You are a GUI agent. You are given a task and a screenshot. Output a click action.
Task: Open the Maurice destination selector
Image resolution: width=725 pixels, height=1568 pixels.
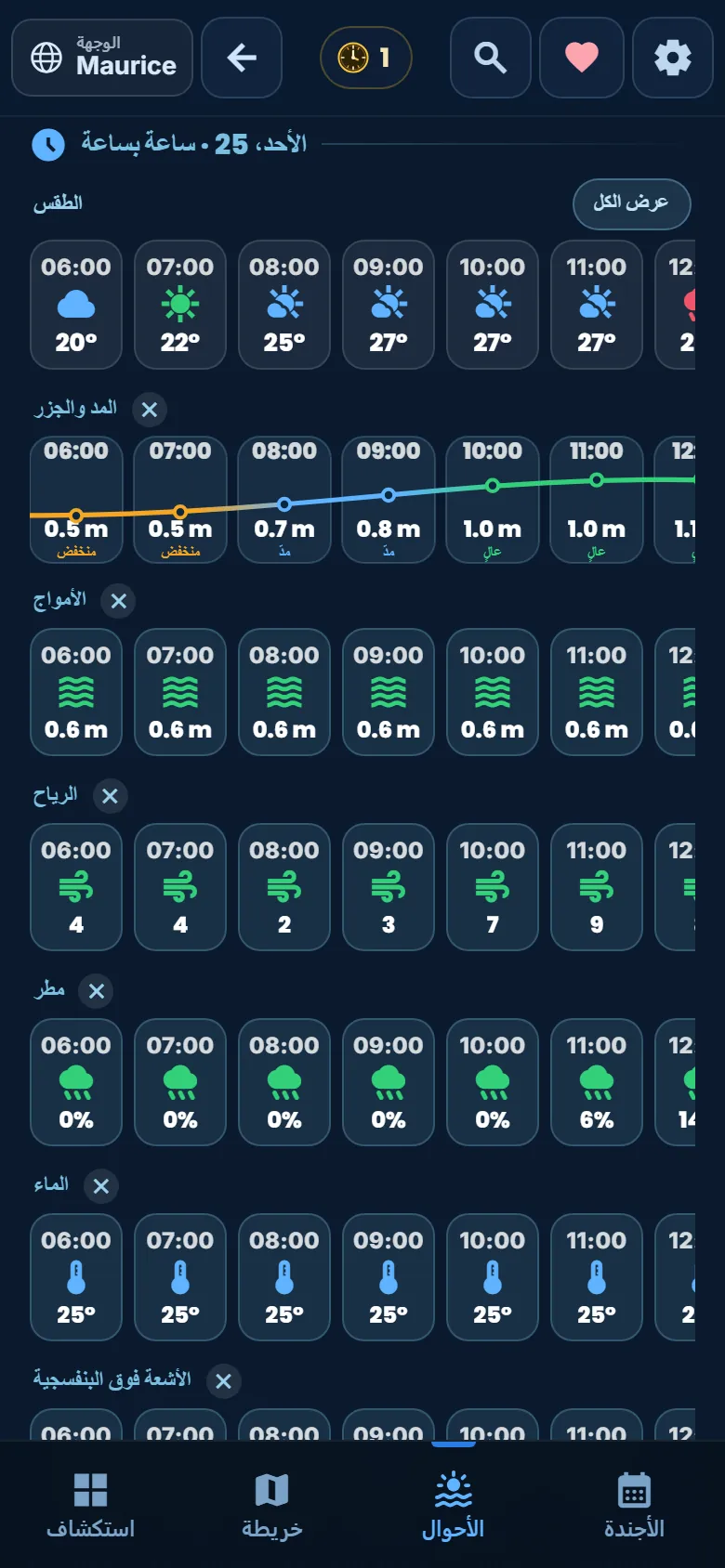(x=102, y=58)
